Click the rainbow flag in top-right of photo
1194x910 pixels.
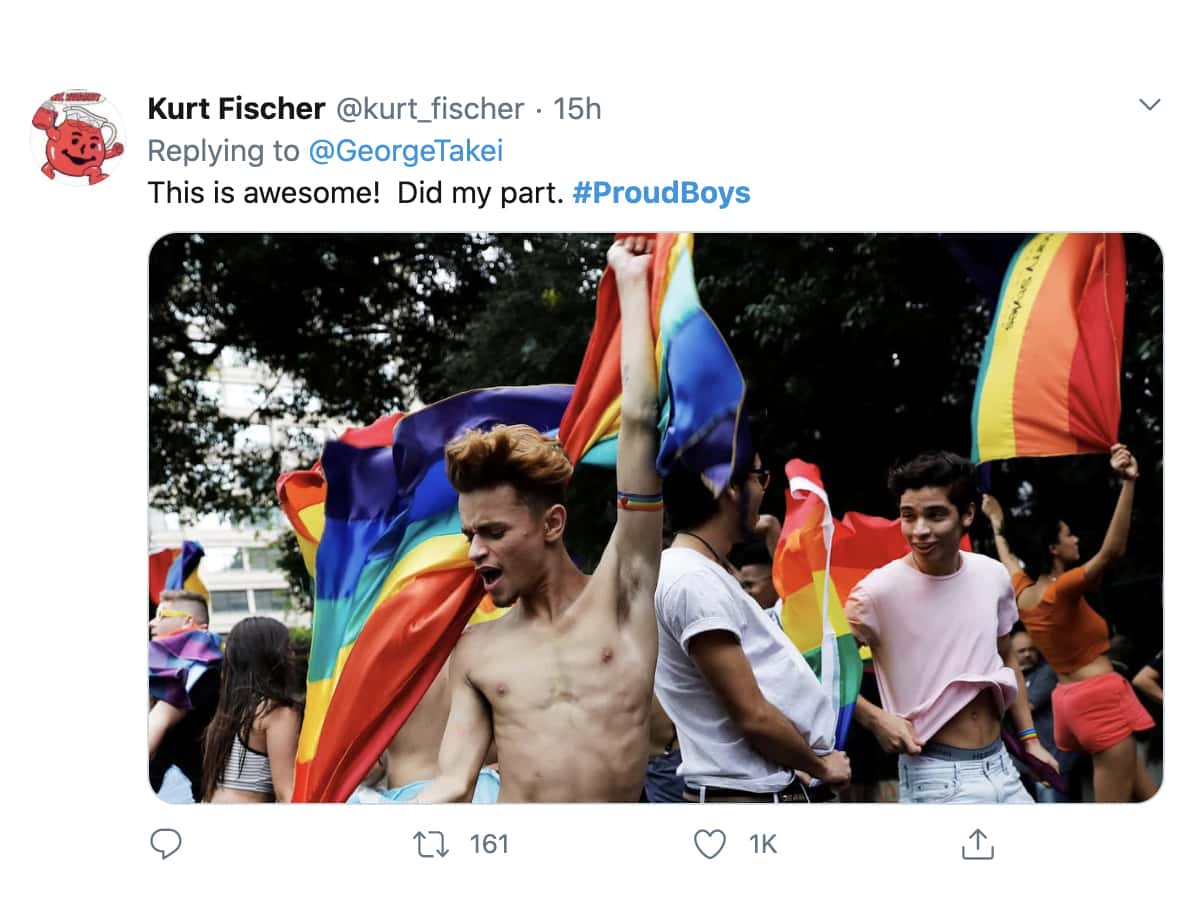pos(1049,346)
